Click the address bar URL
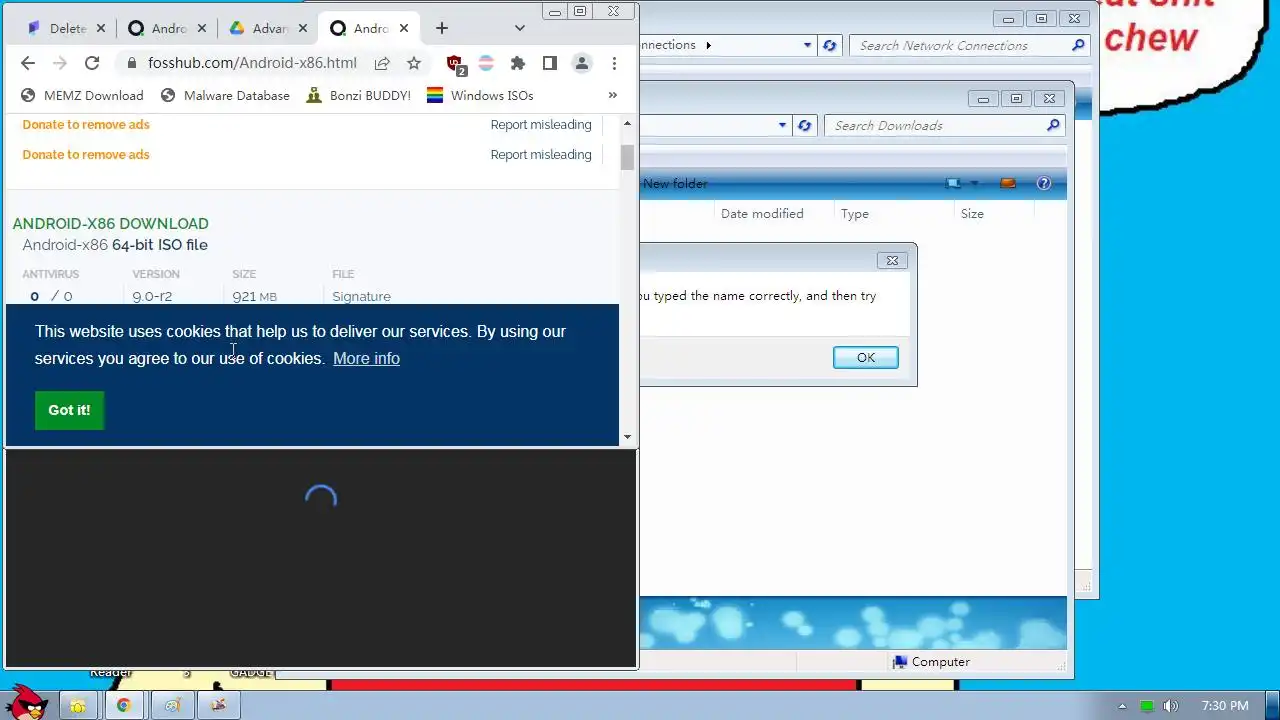 point(252,63)
